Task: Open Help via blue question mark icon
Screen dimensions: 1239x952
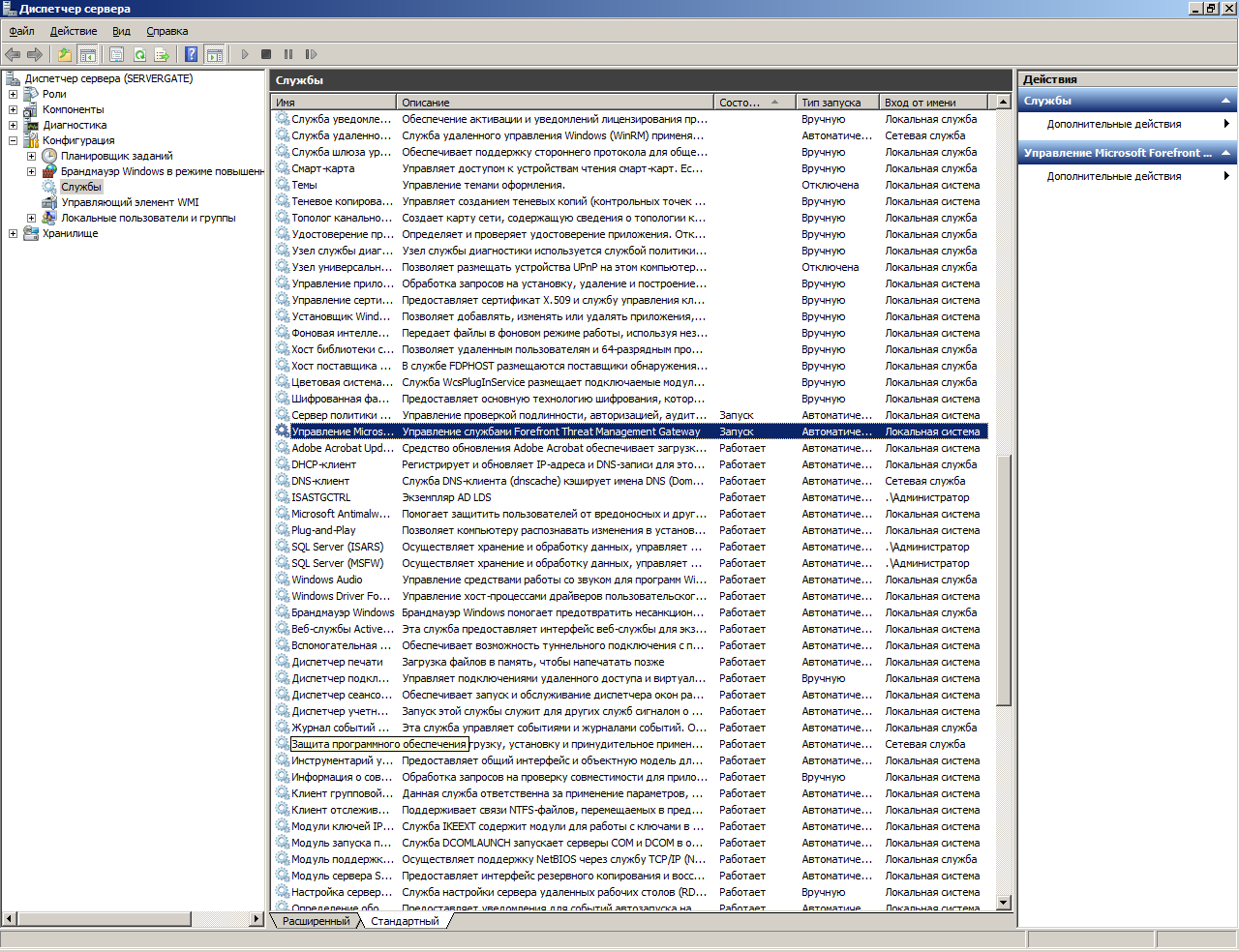Action: pos(192,55)
